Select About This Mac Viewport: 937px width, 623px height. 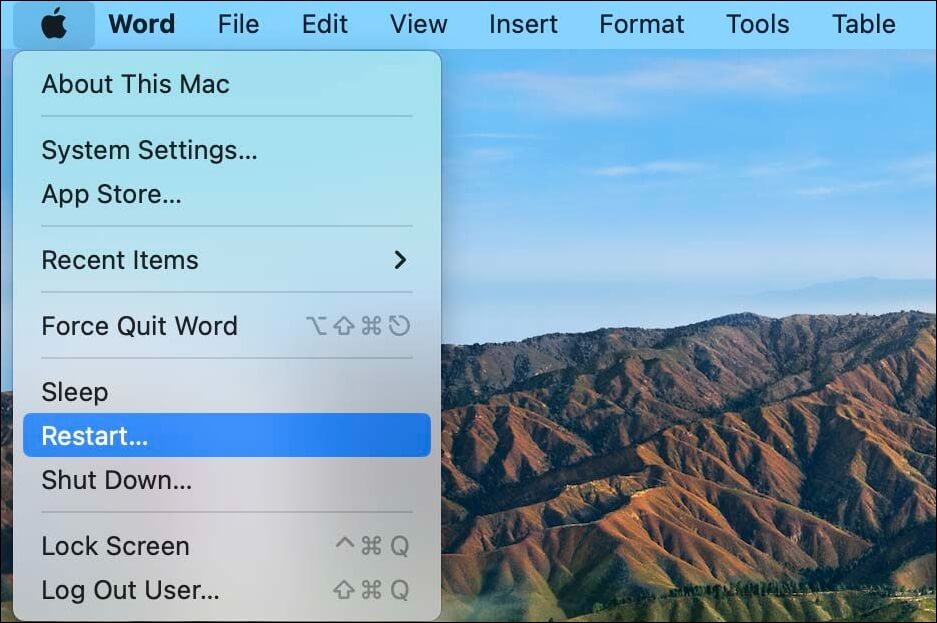[226, 84]
